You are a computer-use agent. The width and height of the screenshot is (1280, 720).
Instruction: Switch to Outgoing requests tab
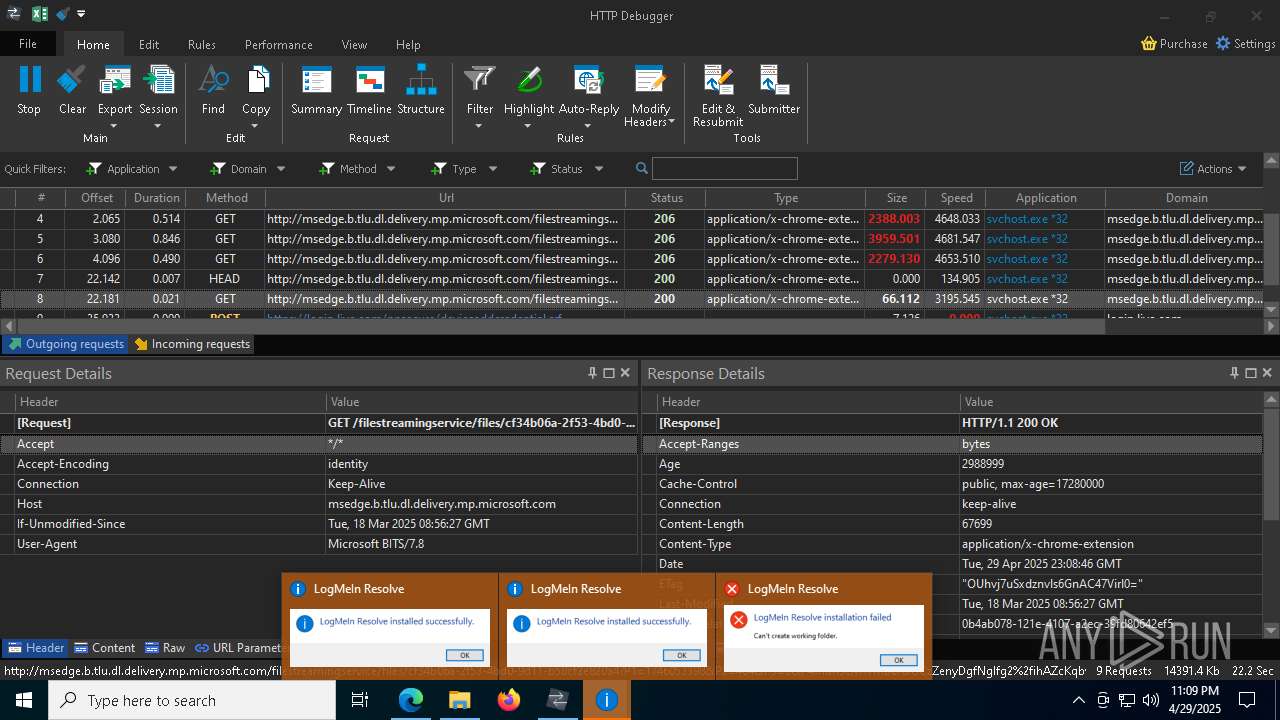click(x=65, y=344)
